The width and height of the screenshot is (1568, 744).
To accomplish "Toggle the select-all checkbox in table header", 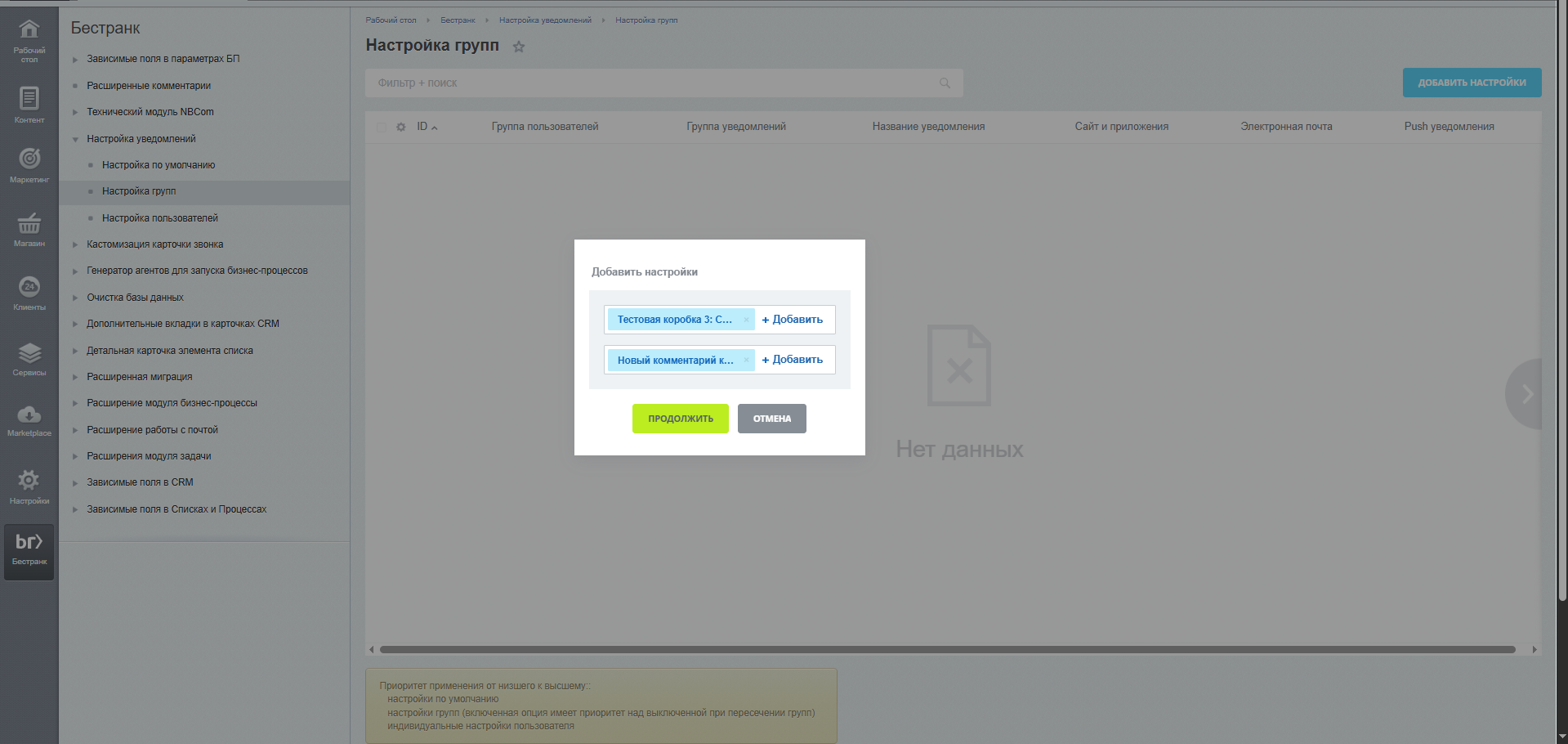I will pyautogui.click(x=382, y=127).
